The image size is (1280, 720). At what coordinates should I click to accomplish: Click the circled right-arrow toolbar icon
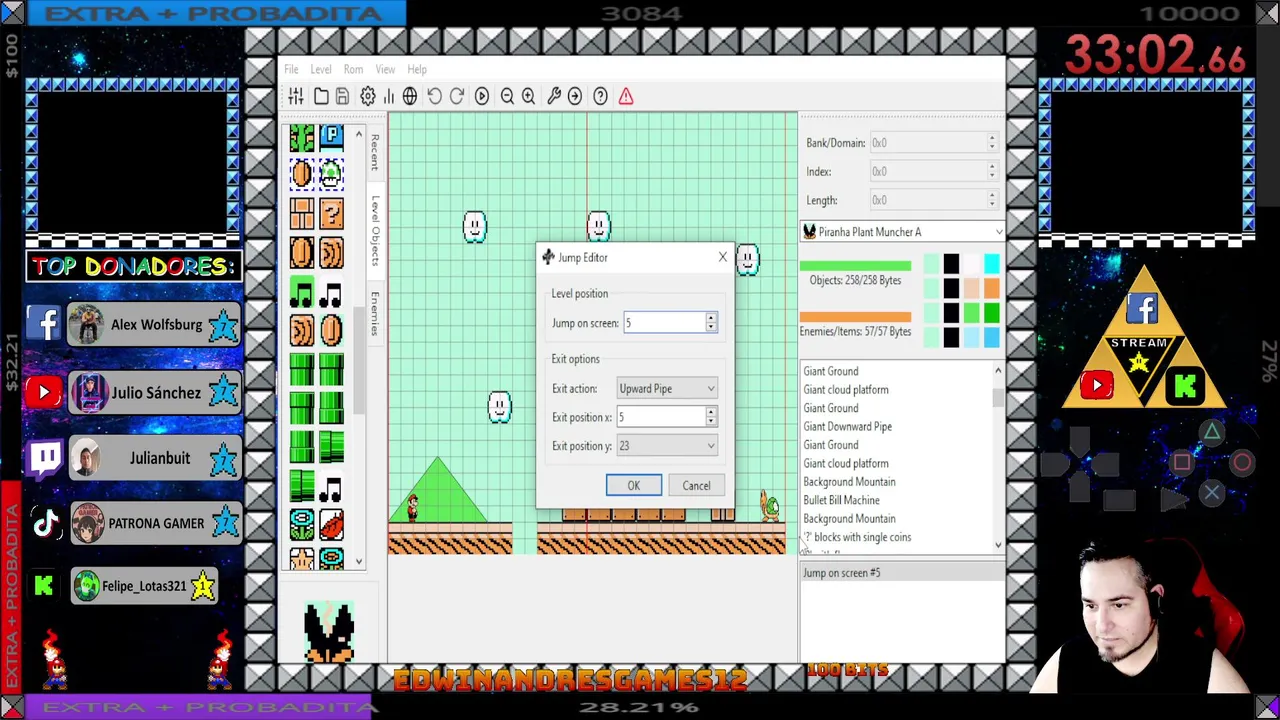coord(575,96)
